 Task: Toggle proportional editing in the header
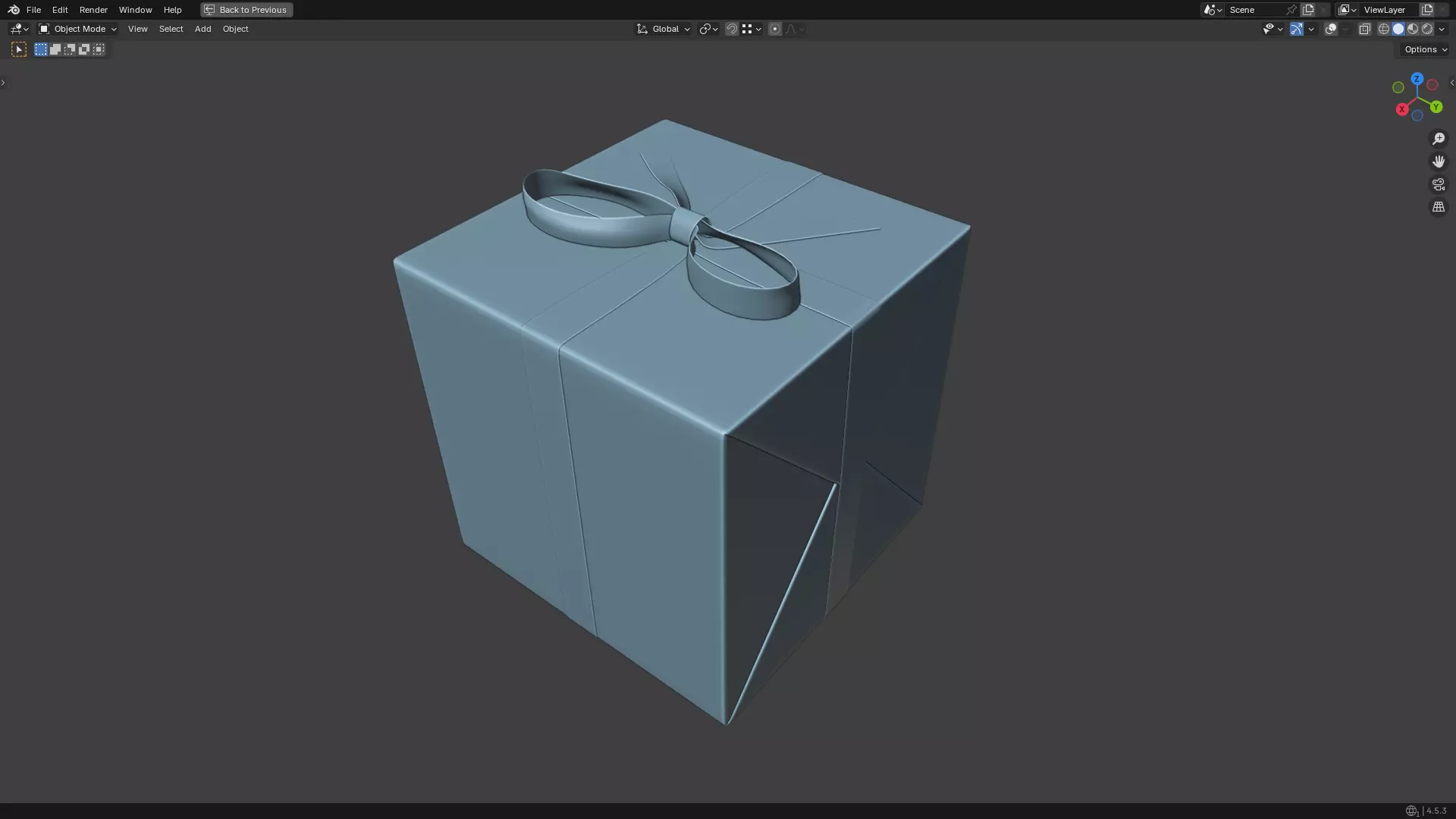coord(774,29)
